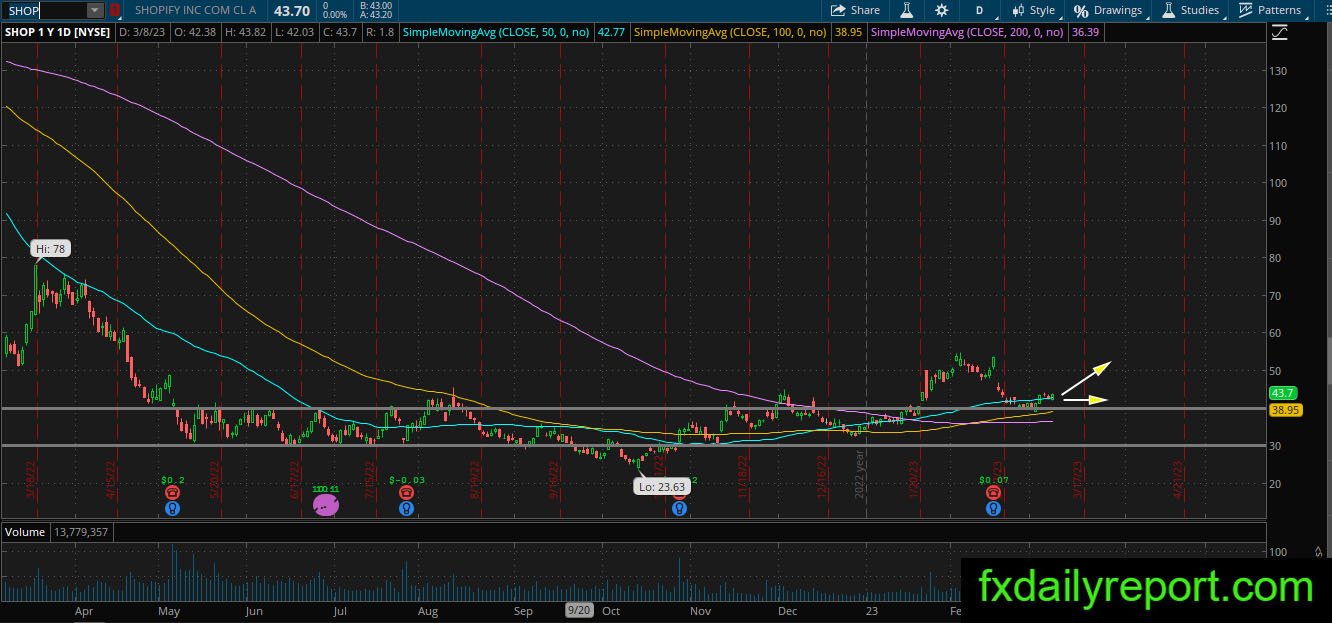Open the D timeframe selector
The height and width of the screenshot is (623, 1332).
point(979,10)
